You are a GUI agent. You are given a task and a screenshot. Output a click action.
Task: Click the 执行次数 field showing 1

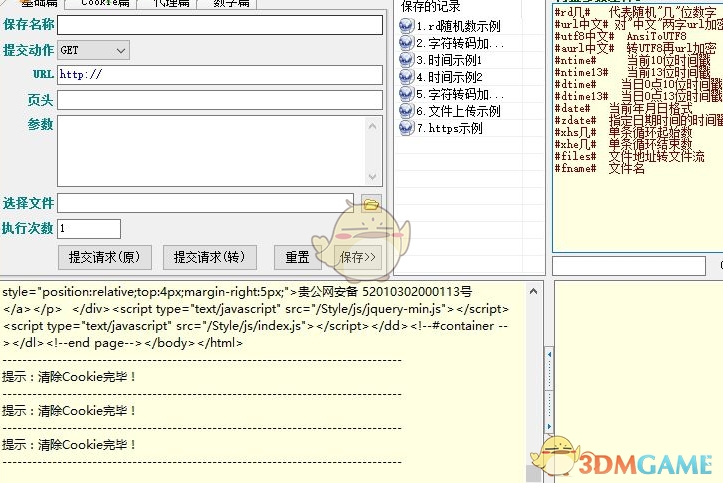tap(89, 229)
